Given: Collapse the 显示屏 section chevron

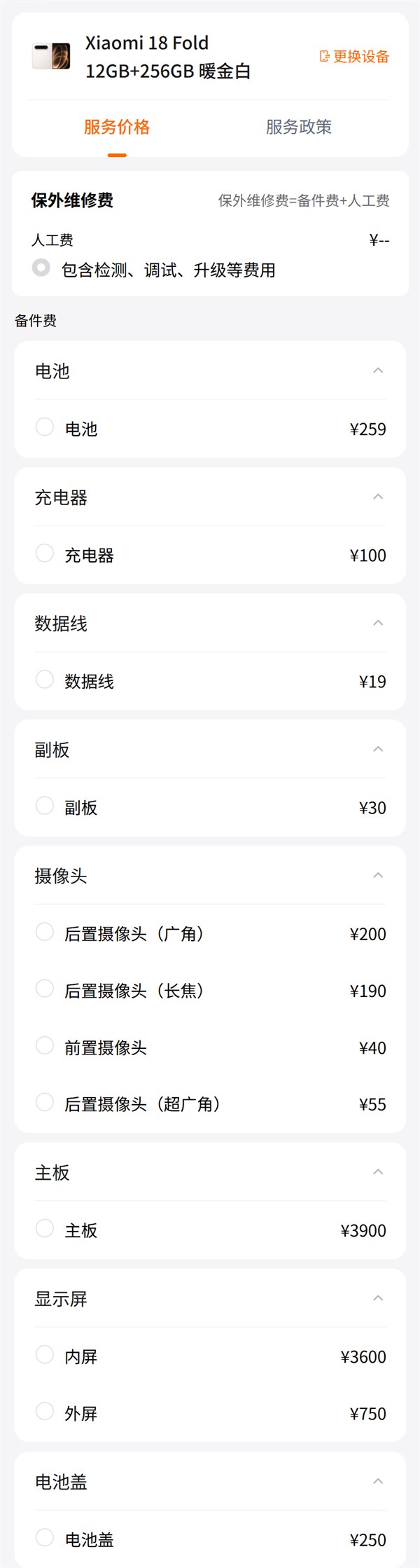Looking at the screenshot, I should click(x=378, y=1298).
